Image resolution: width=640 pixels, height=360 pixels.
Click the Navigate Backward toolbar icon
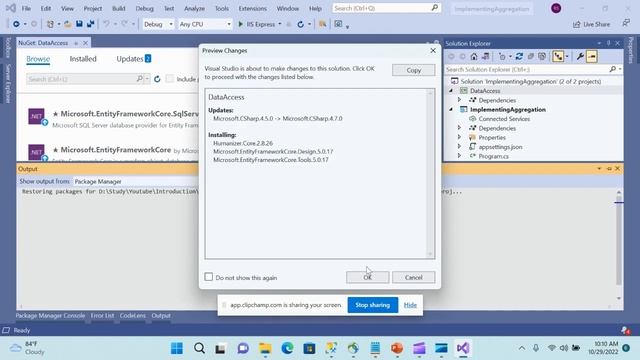tap(16, 24)
